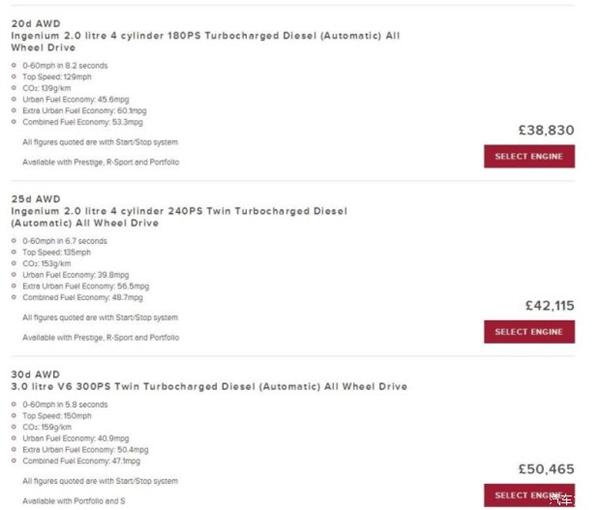Select engine for 30d AWD at £50,465
The width and height of the screenshot is (600, 510).
529,495
